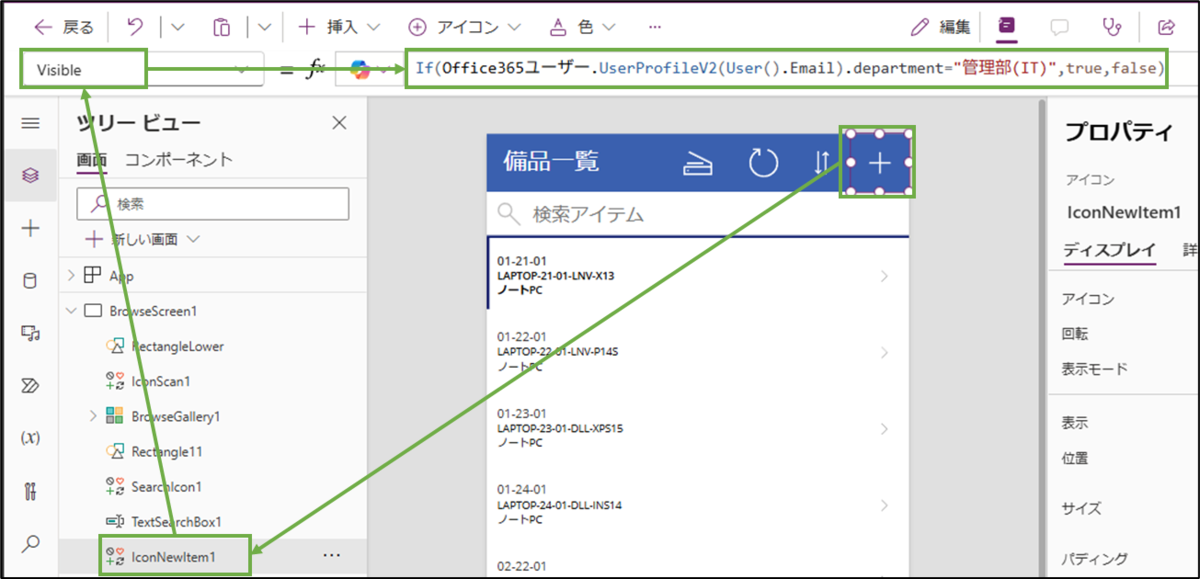Click the share icon
The image size is (1200, 579).
coord(1166,27)
